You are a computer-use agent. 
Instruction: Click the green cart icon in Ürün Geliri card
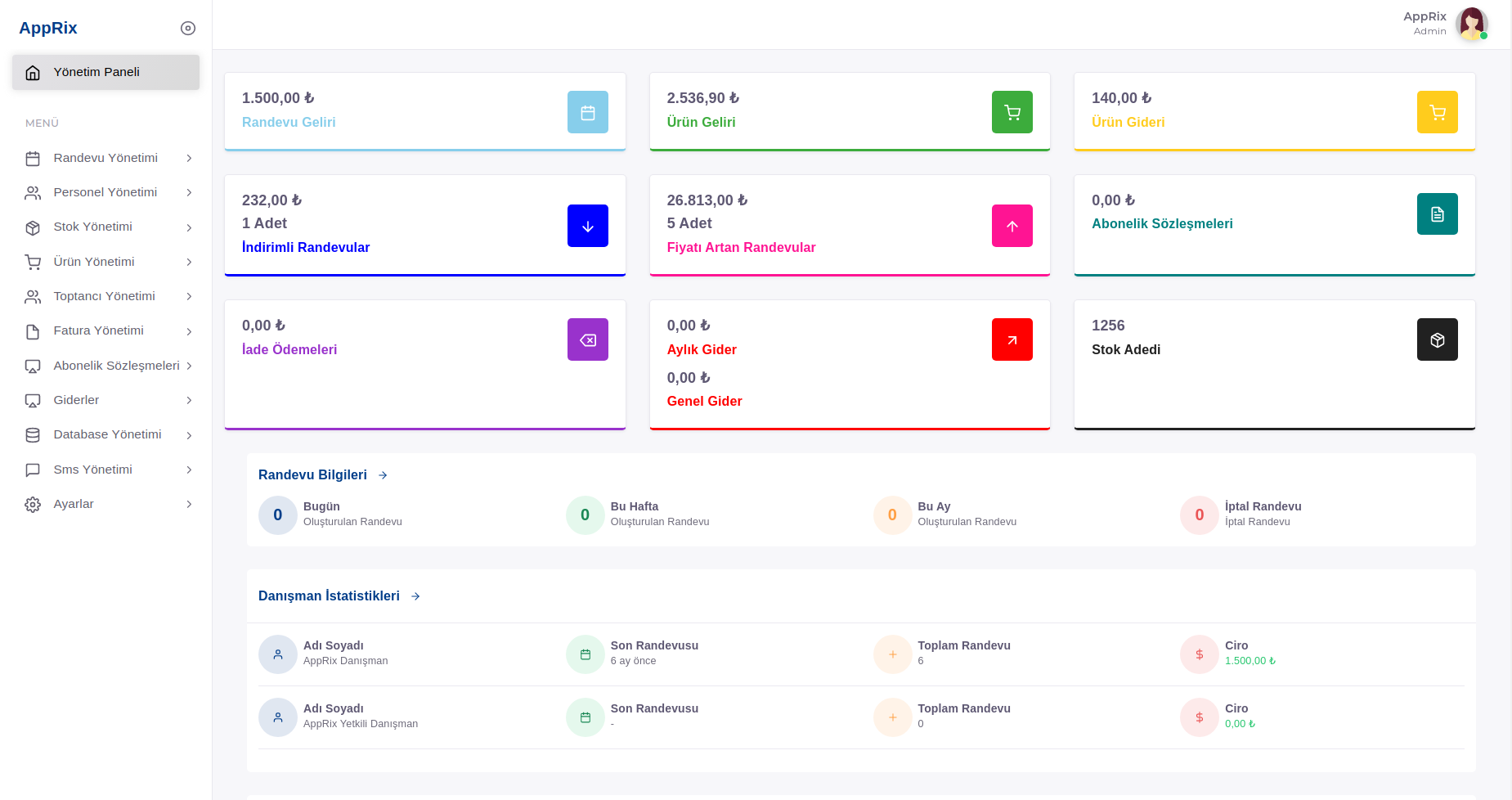click(x=1012, y=112)
